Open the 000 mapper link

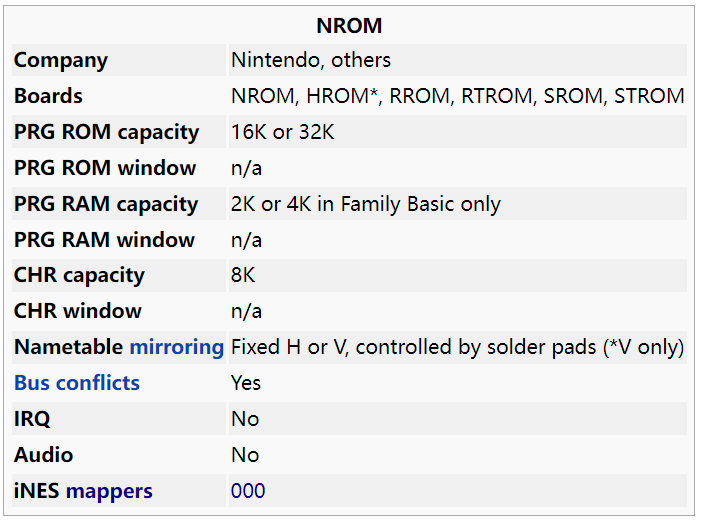[x=248, y=491]
